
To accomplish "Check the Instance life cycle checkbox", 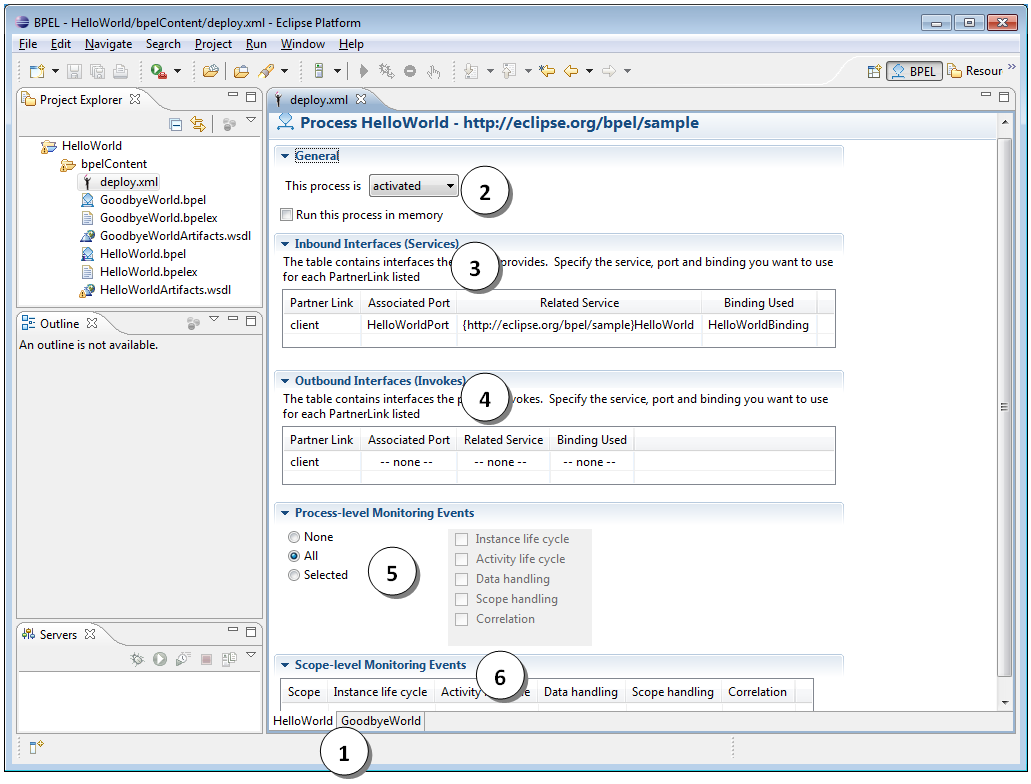I will [x=462, y=539].
